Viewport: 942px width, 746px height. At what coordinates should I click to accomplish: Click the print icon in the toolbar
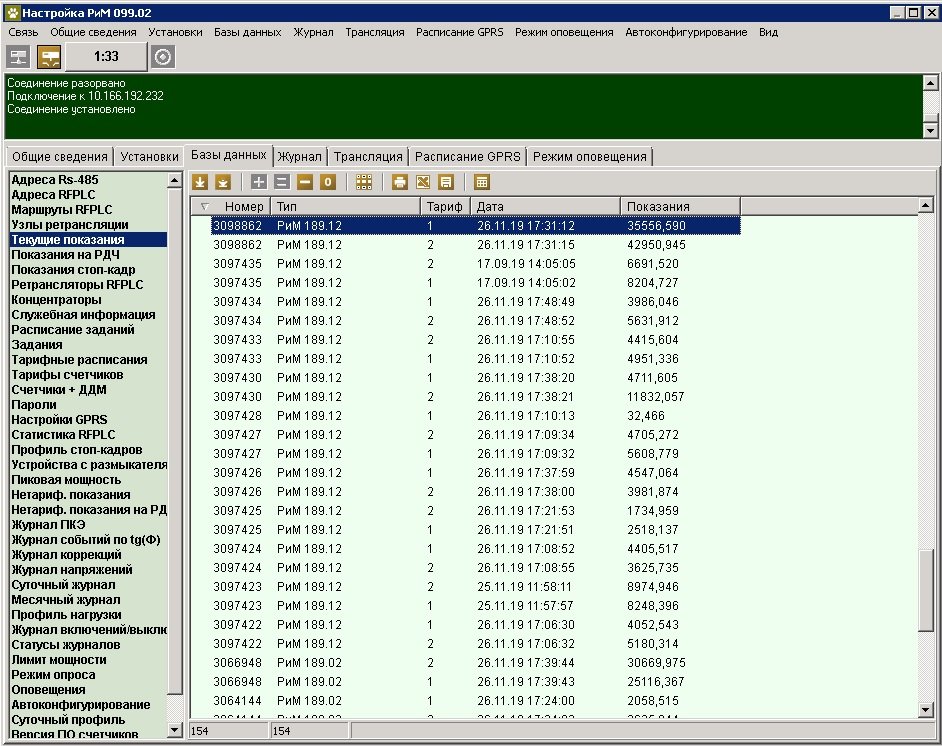(x=400, y=182)
